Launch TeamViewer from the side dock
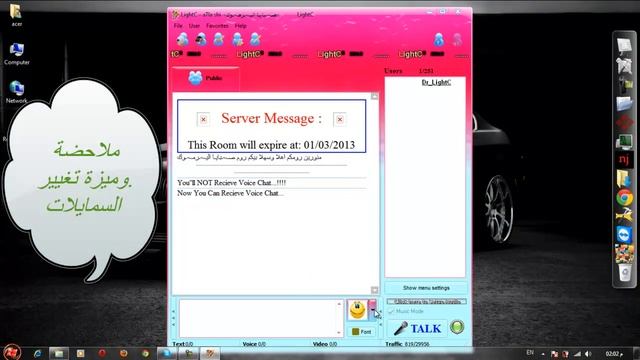The height and width of the screenshot is (360, 640). tap(624, 235)
